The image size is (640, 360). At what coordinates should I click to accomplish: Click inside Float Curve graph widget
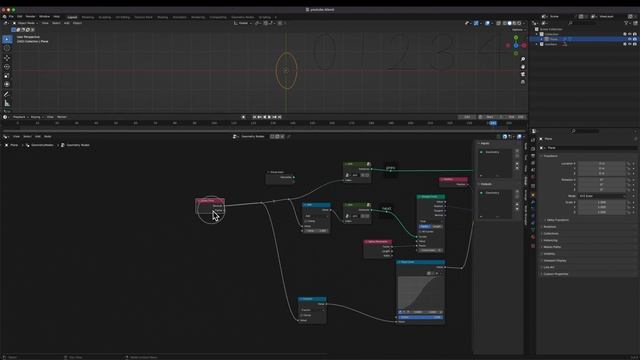pyautogui.click(x=420, y=293)
